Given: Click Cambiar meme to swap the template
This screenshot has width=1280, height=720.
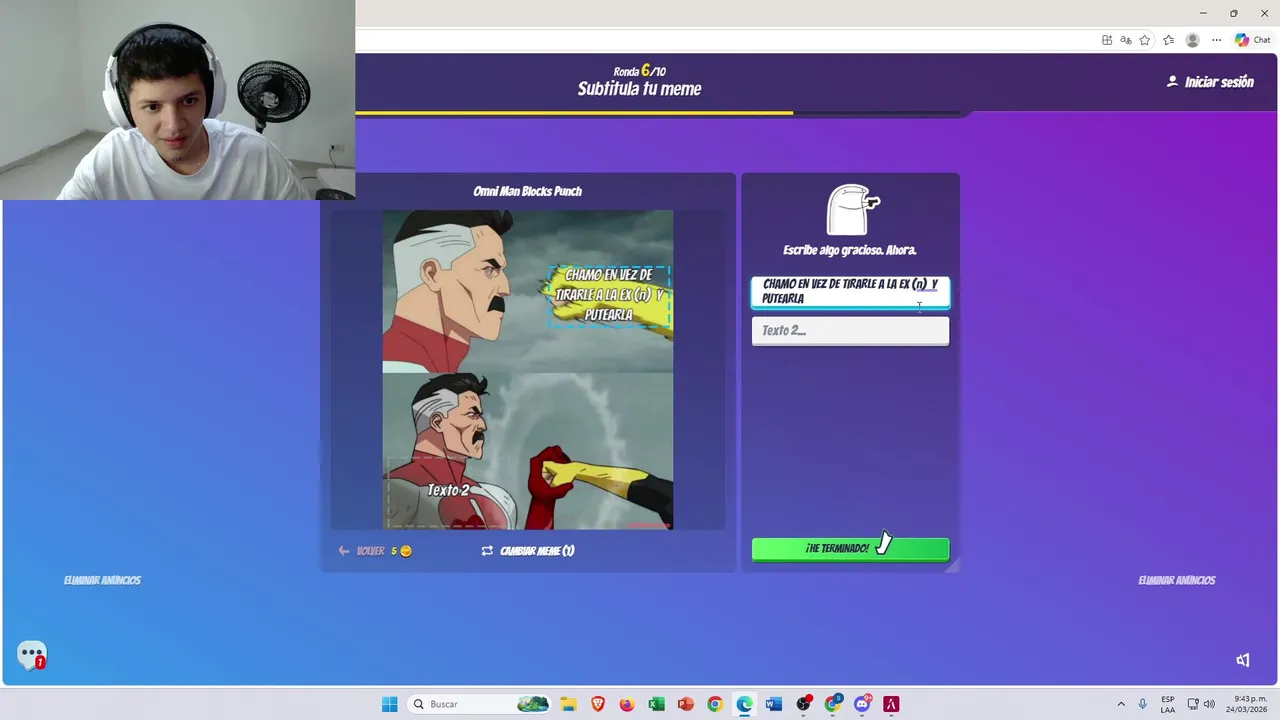Looking at the screenshot, I should [527, 551].
